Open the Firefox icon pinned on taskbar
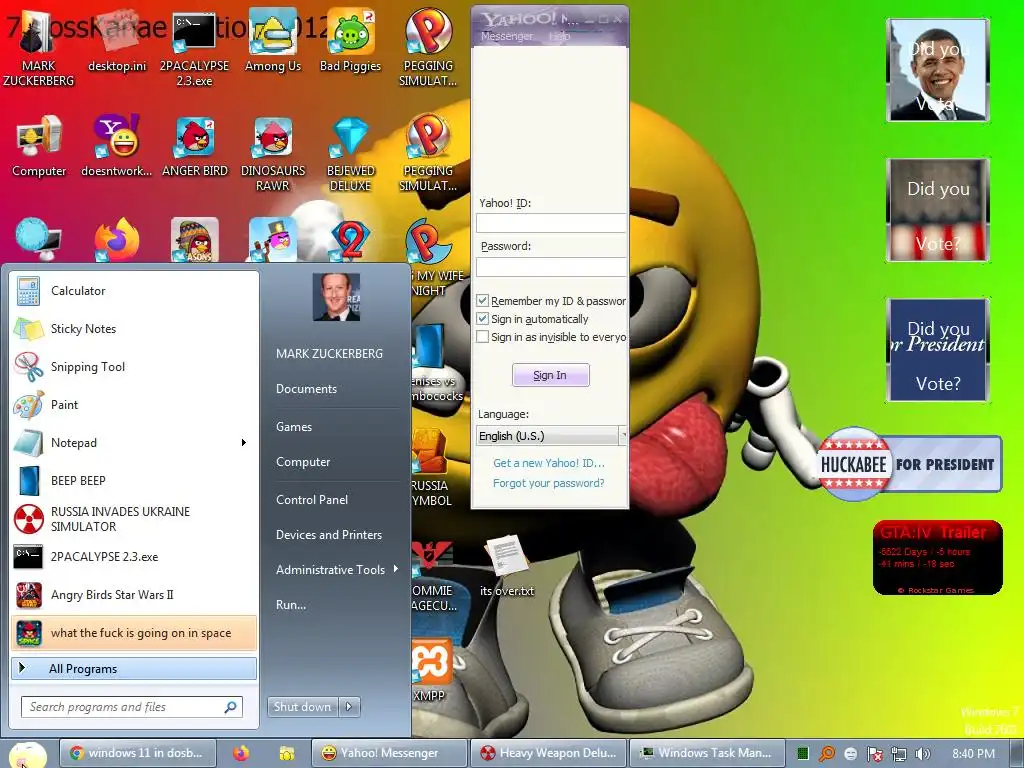 241,753
